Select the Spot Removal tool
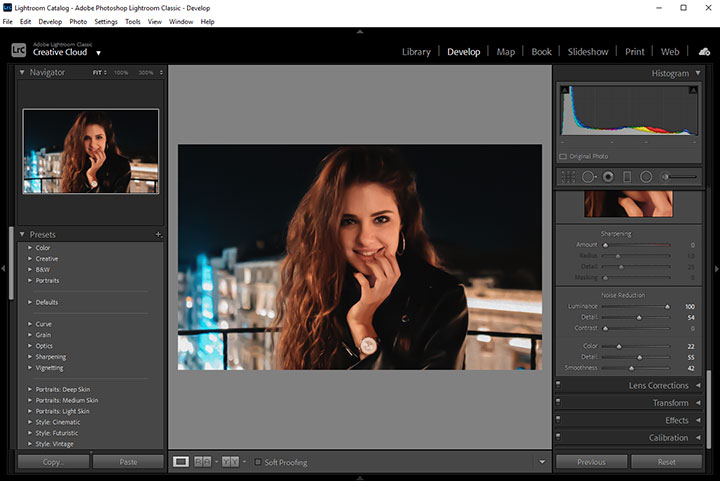This screenshot has width=720, height=481. coord(588,177)
